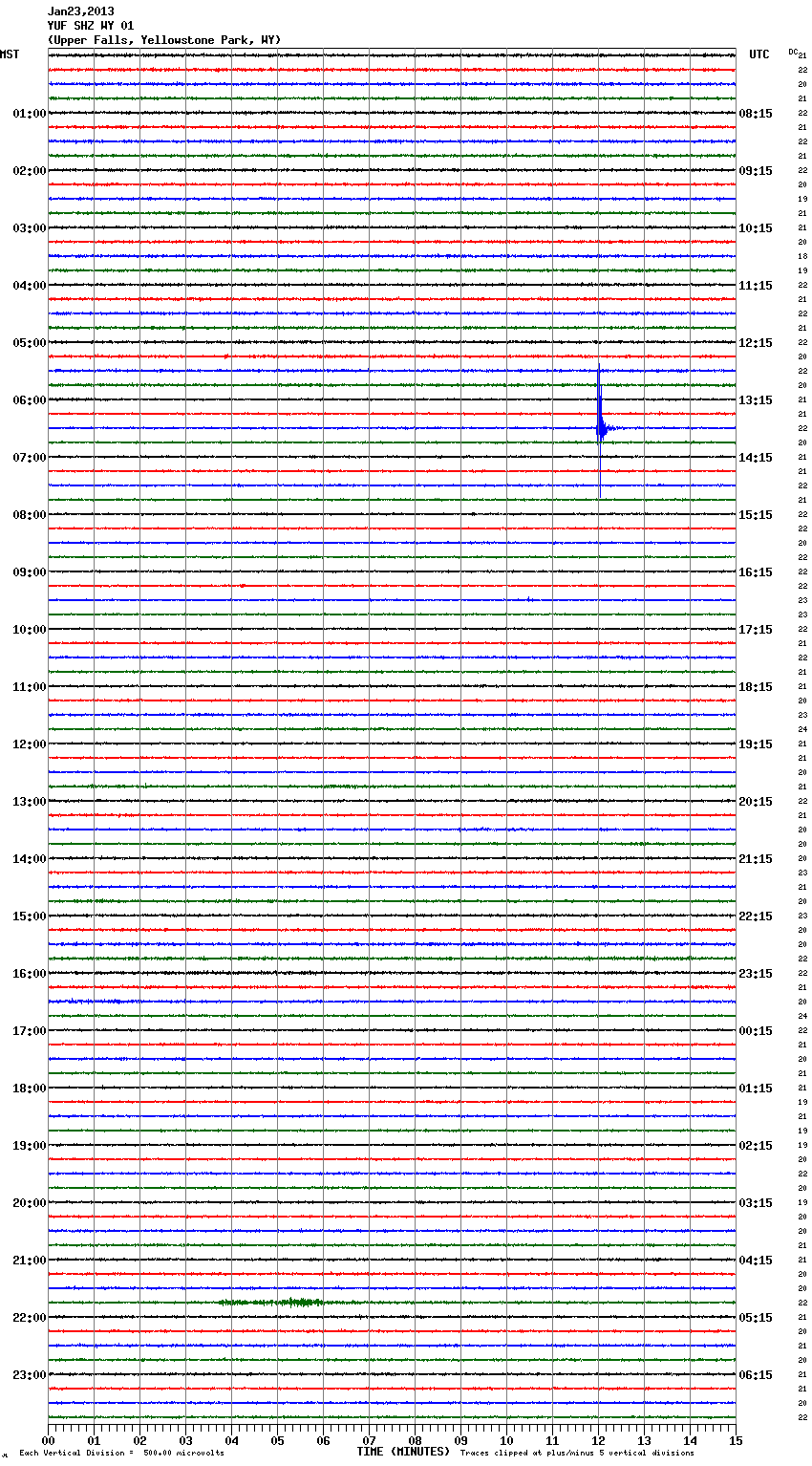
Task: Select the 10:00 MST time label
Action: pyautogui.click(x=30, y=630)
